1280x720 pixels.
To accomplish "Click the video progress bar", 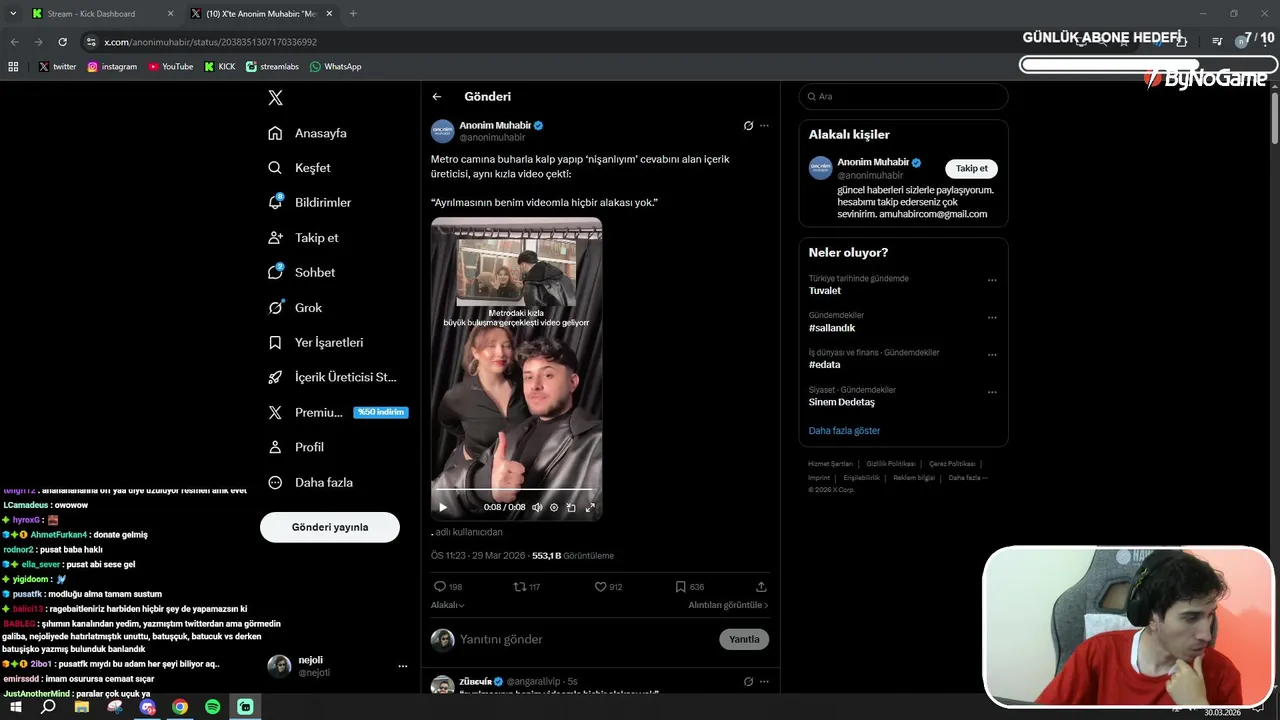I will point(516,489).
